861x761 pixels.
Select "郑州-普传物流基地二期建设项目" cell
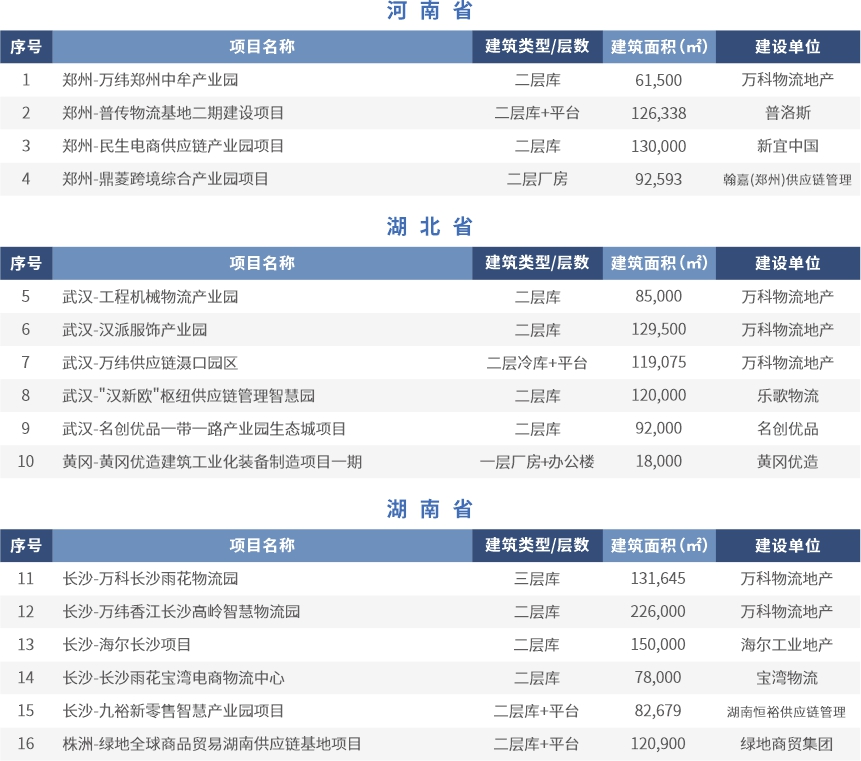173,113
